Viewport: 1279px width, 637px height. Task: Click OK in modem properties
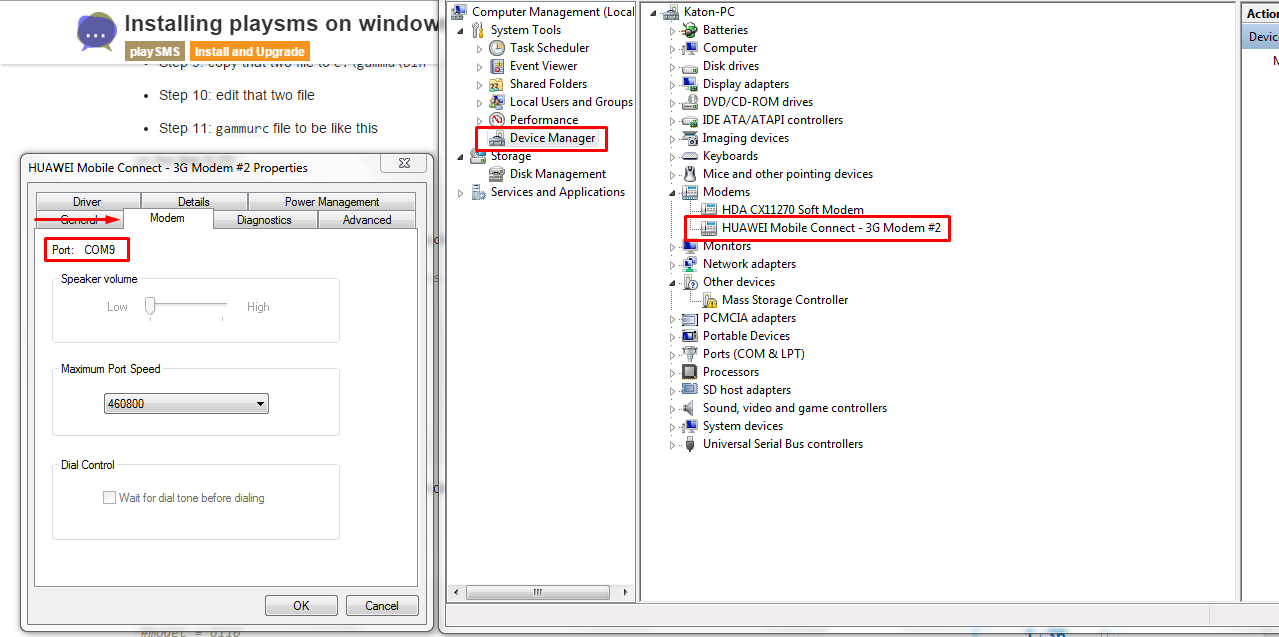point(301,605)
